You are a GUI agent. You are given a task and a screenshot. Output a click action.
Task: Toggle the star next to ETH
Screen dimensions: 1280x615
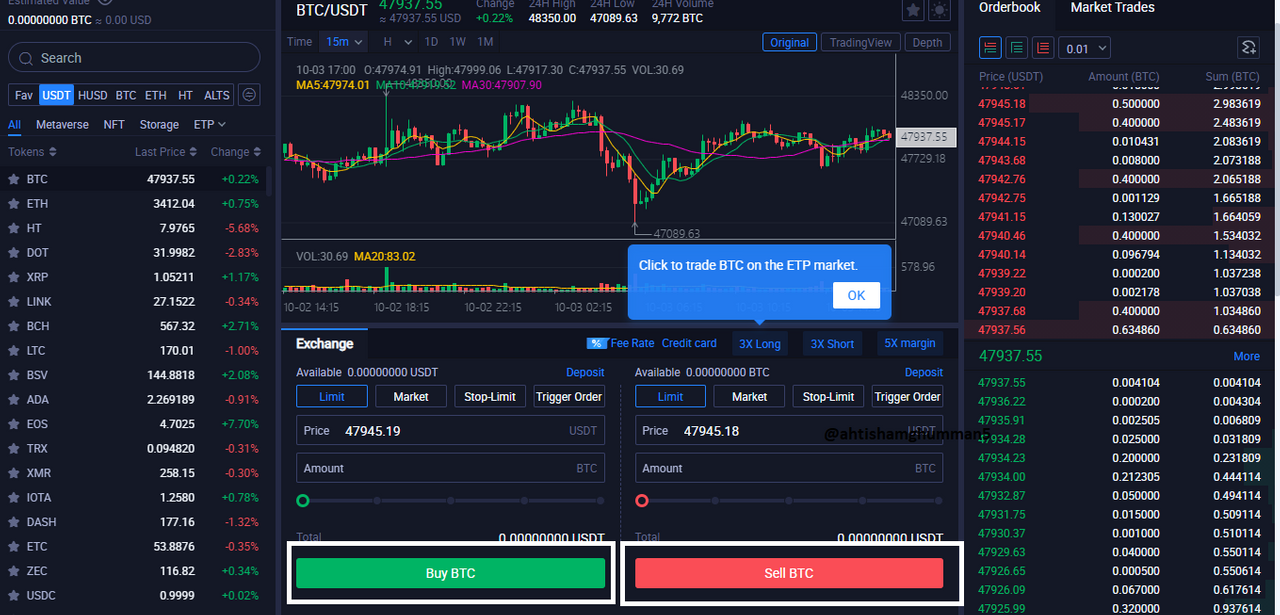pos(14,204)
